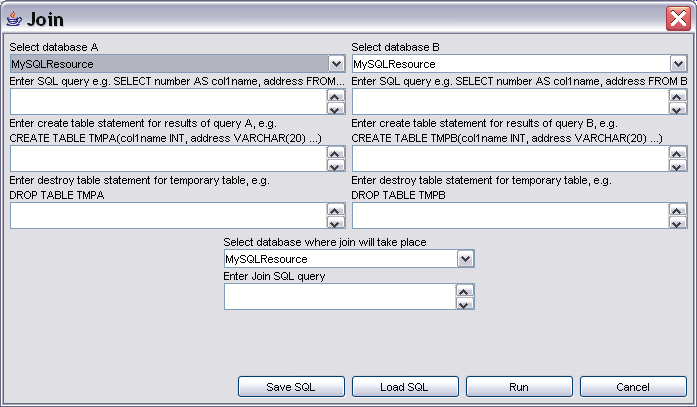
Task: Focus the create table statement B field
Action: pos(511,159)
